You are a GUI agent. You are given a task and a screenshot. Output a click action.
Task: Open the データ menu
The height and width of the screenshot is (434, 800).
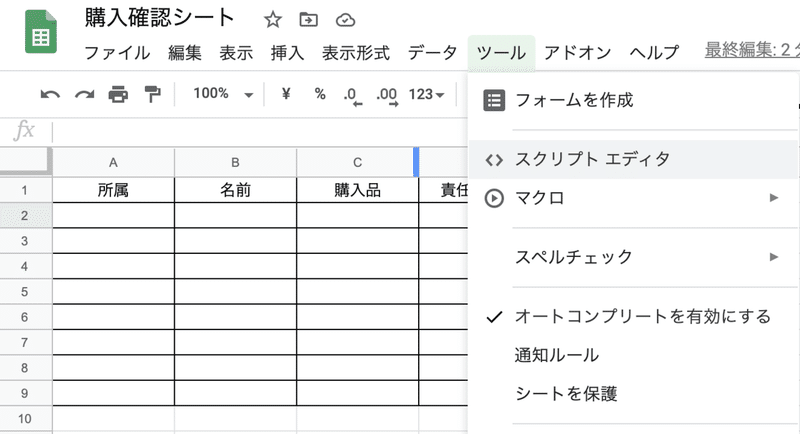point(432,53)
